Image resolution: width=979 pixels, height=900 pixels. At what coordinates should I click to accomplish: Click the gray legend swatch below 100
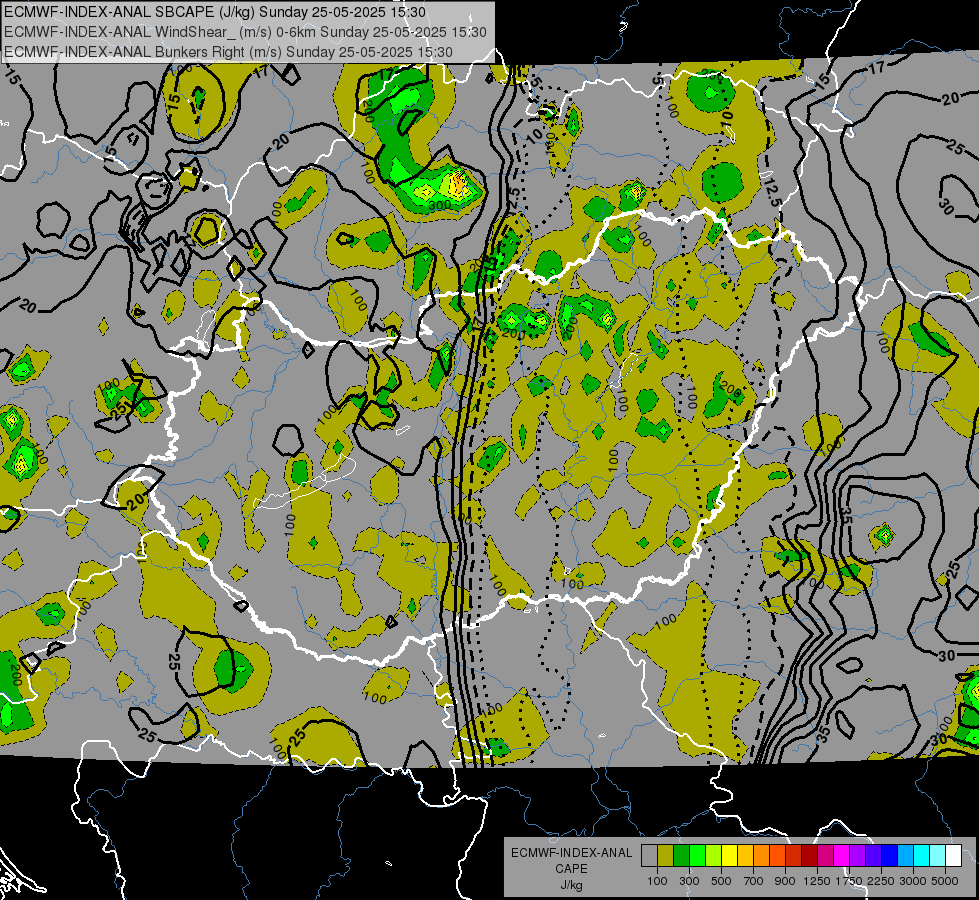coord(649,856)
